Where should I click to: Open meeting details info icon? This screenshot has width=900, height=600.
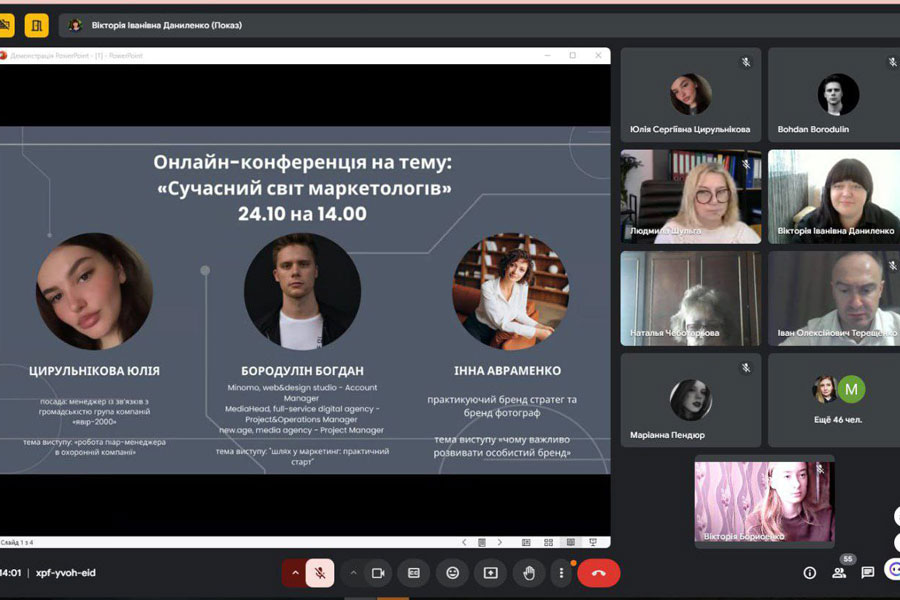[x=809, y=572]
